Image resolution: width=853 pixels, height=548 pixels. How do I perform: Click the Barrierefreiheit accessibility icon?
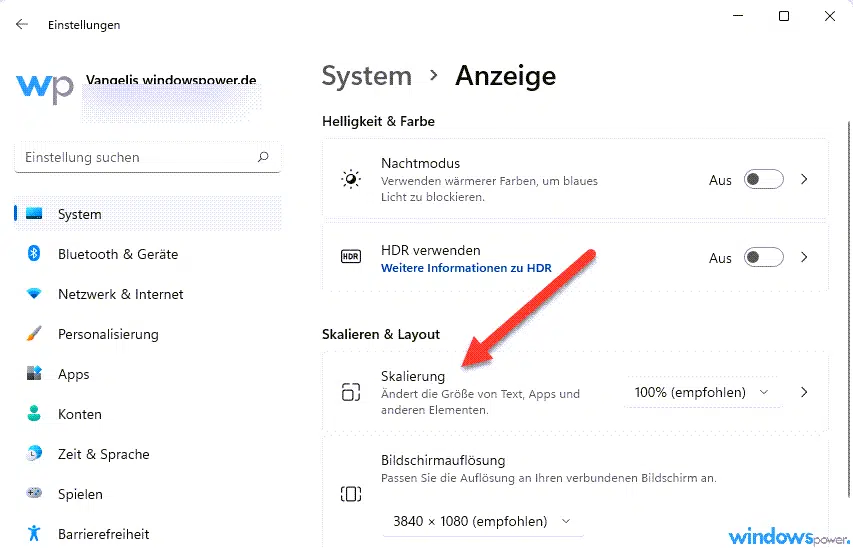tap(34, 533)
